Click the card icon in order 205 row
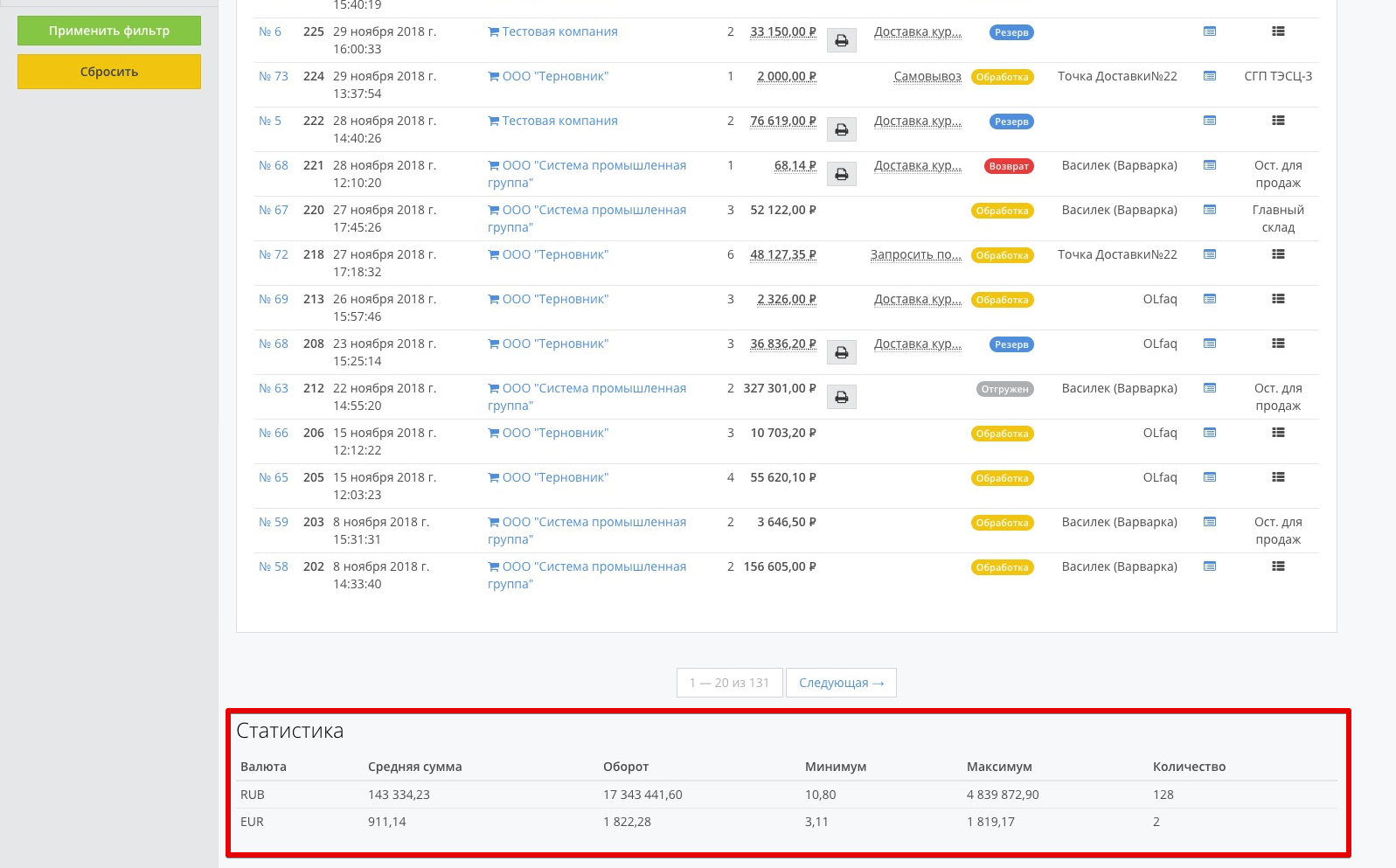Viewport: 1396px width, 868px height. pos(1210,478)
